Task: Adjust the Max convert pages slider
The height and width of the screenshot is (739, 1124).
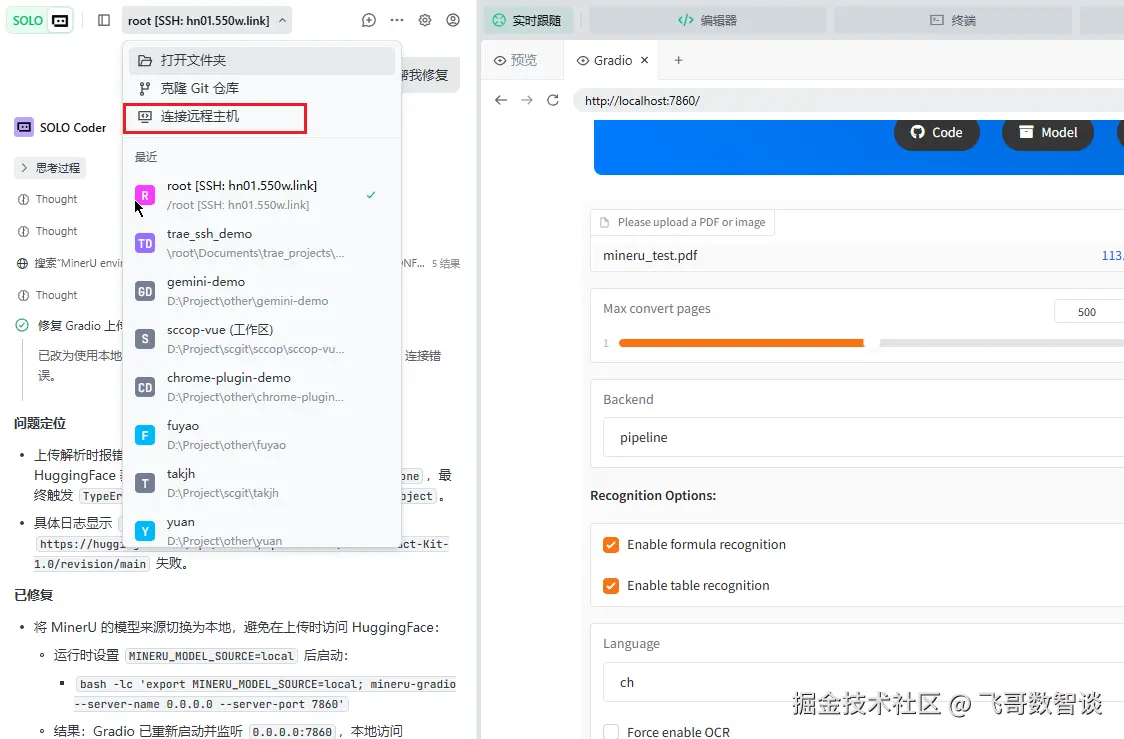Action: [x=871, y=343]
